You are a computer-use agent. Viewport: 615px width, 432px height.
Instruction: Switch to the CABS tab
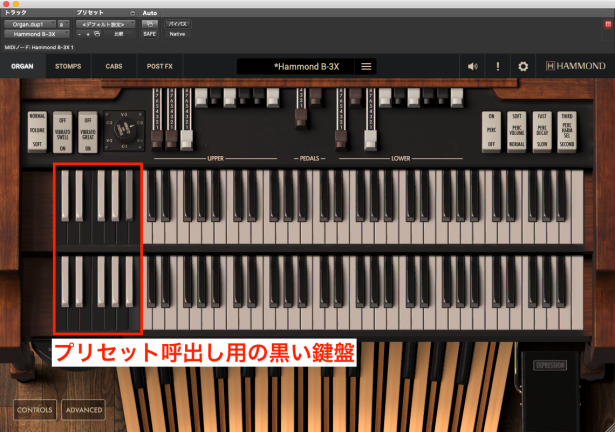[x=114, y=66]
